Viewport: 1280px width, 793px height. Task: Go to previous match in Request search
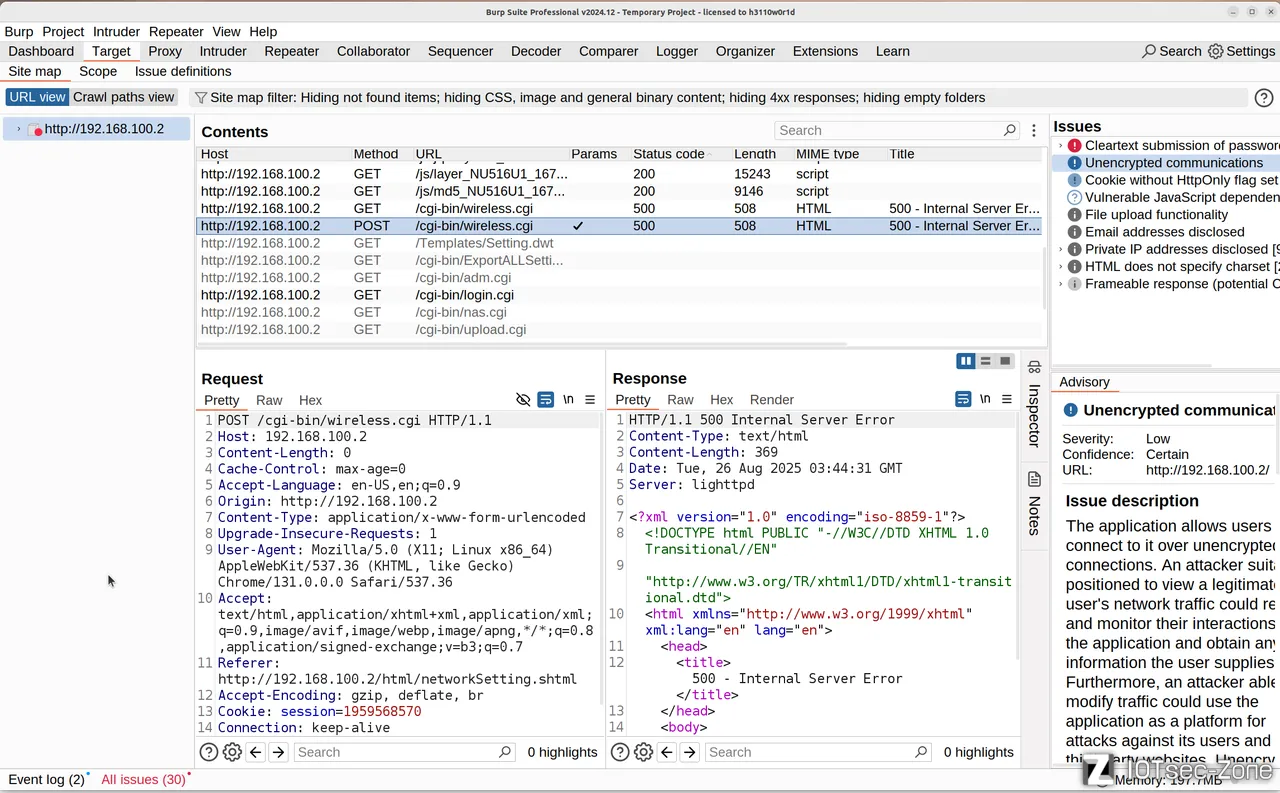(x=256, y=752)
